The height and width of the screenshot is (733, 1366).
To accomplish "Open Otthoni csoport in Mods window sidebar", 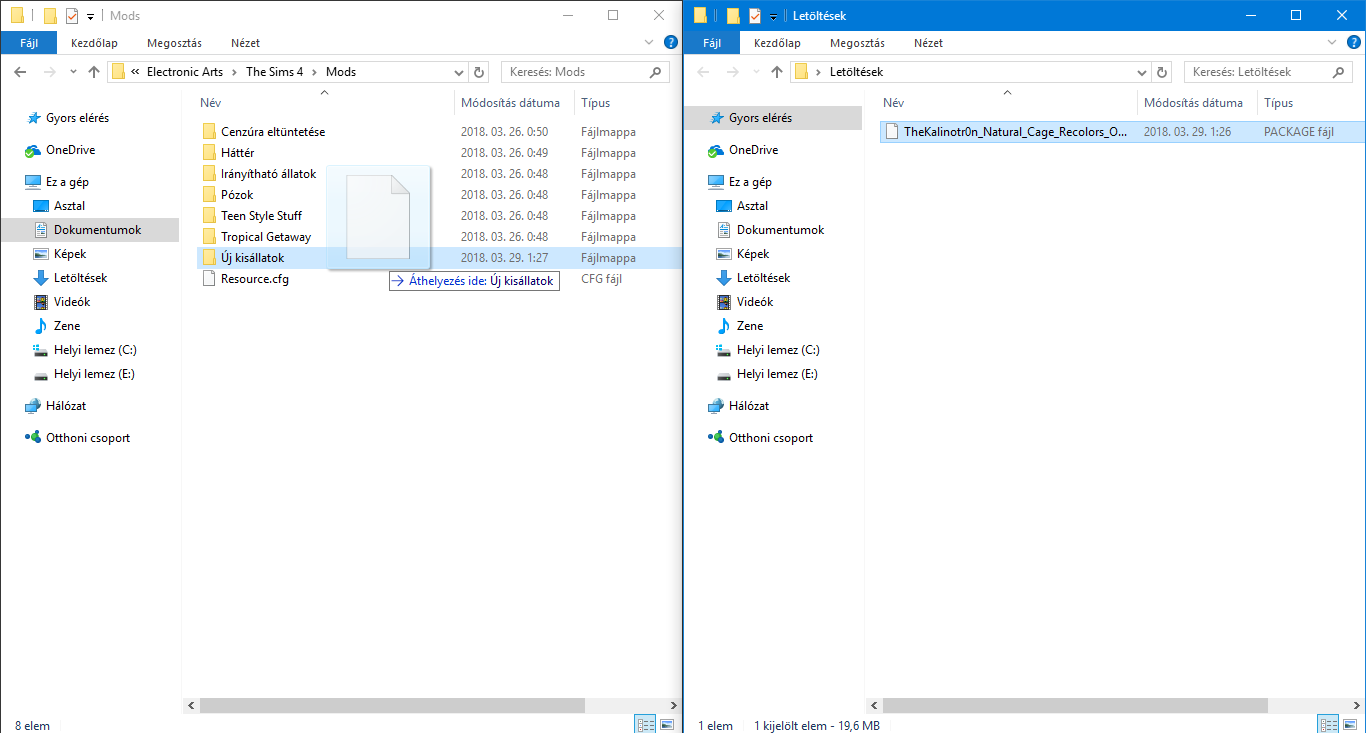I will [x=88, y=438].
